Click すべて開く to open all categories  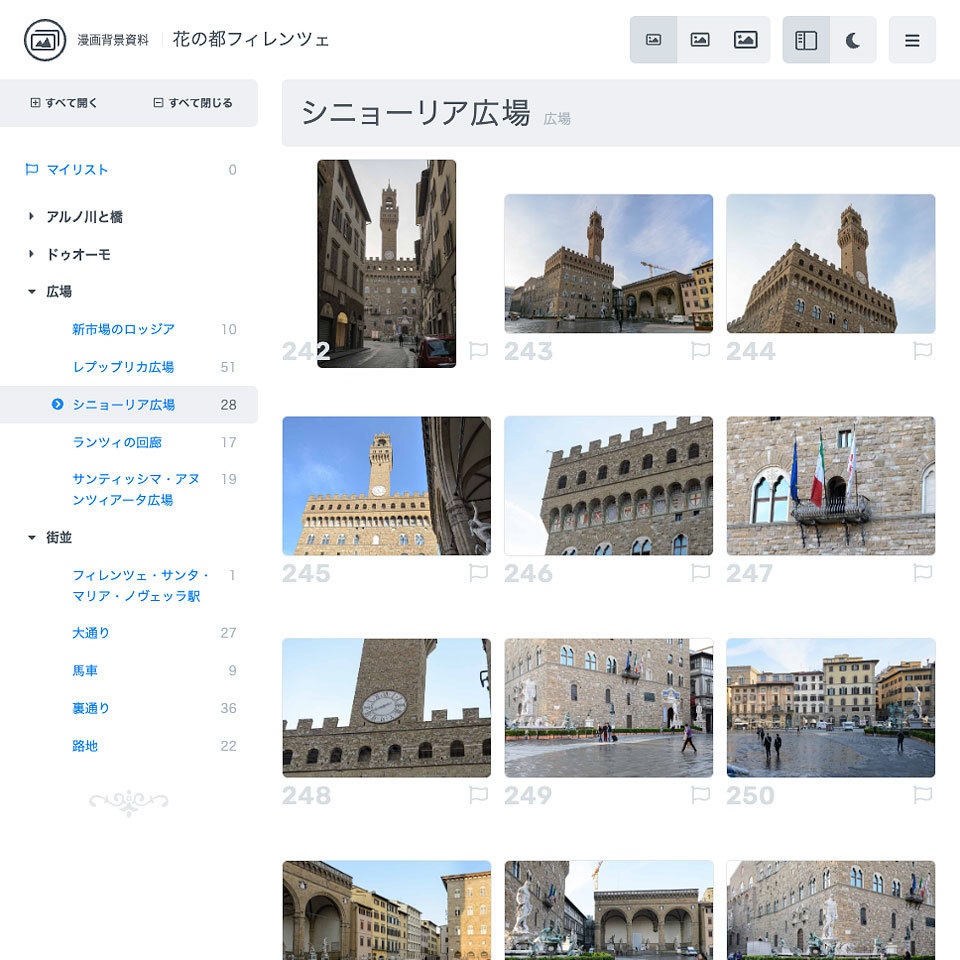coord(60,103)
